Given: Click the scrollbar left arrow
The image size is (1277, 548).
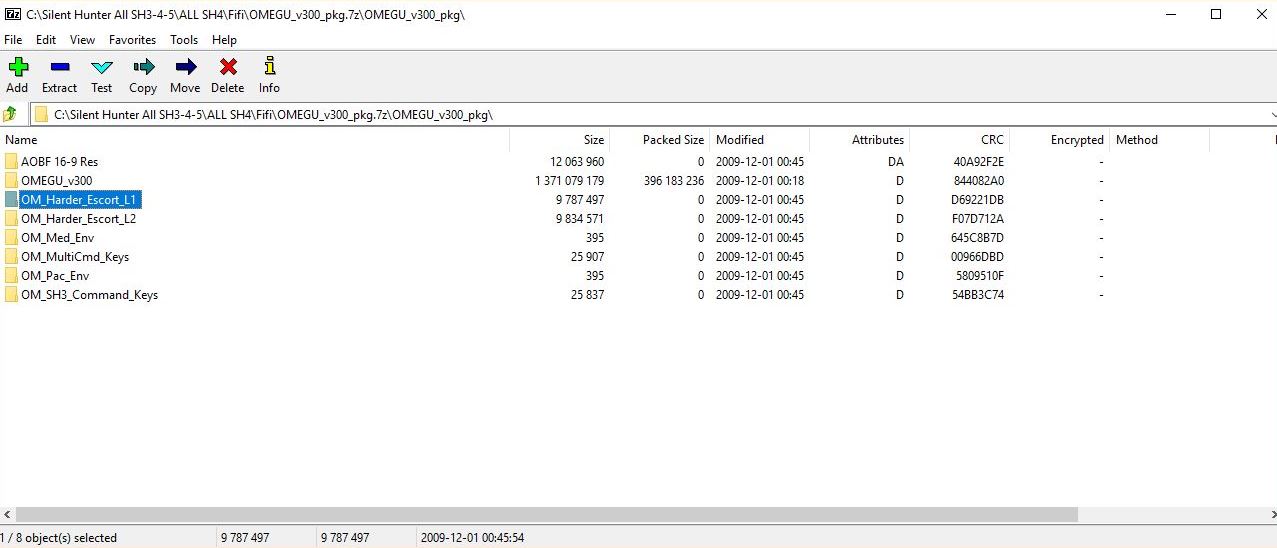Looking at the screenshot, I should (8, 514).
